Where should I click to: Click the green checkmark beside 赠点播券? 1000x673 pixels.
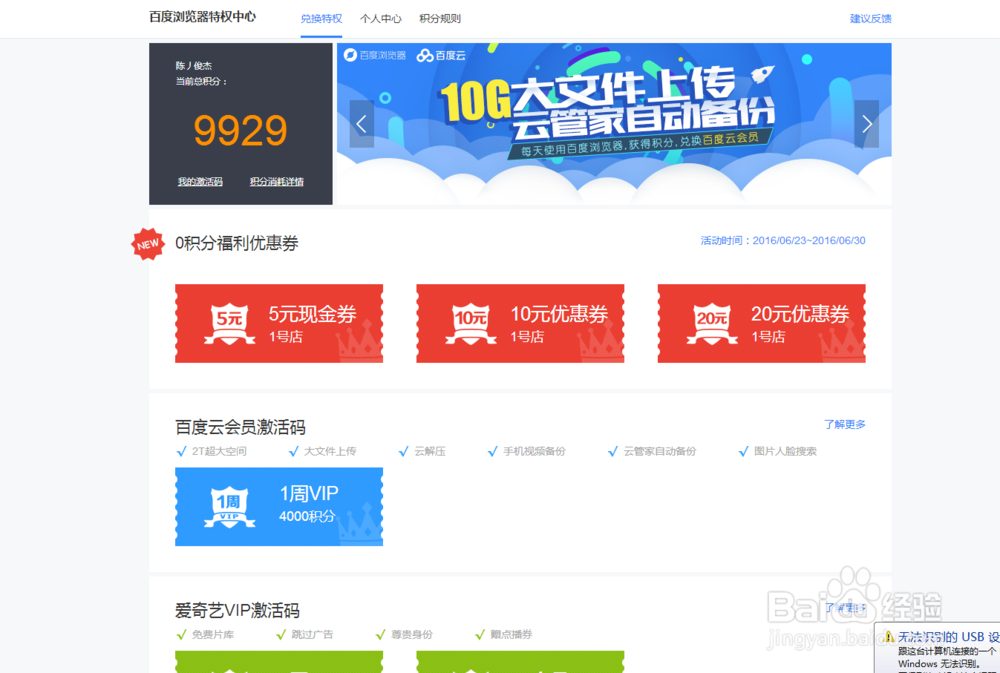click(480, 635)
